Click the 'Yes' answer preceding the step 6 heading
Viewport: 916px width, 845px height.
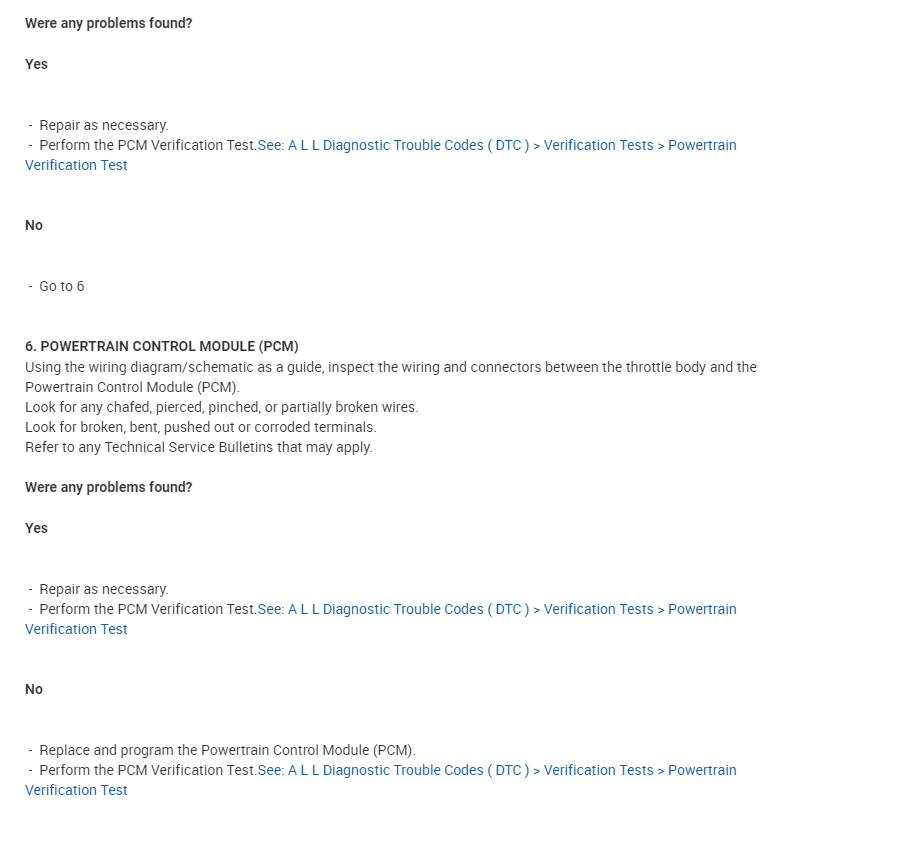tap(37, 64)
